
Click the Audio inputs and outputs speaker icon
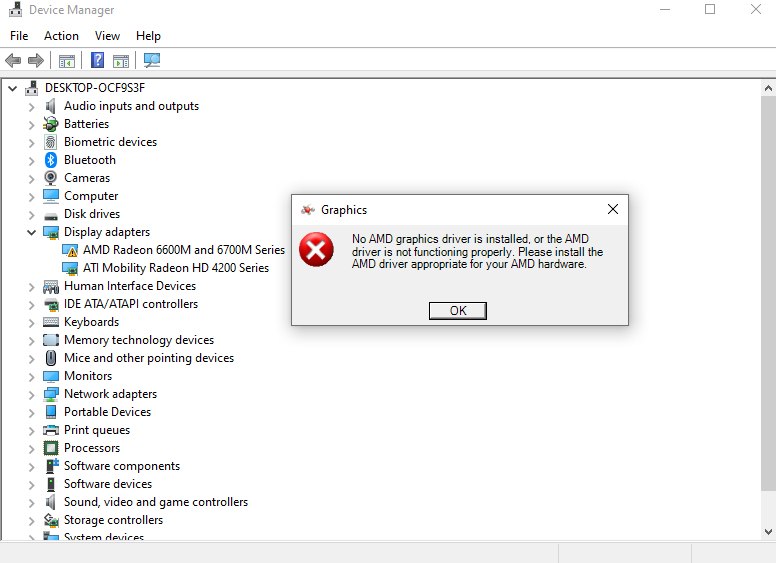pos(50,106)
